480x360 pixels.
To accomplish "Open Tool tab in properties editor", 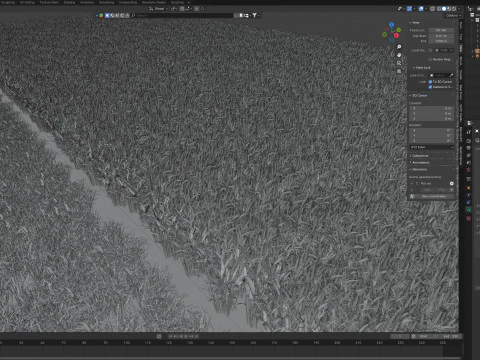I will [469, 132].
